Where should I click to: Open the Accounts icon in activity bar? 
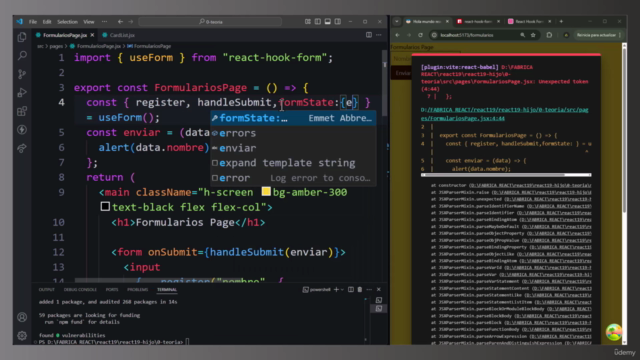(22, 317)
